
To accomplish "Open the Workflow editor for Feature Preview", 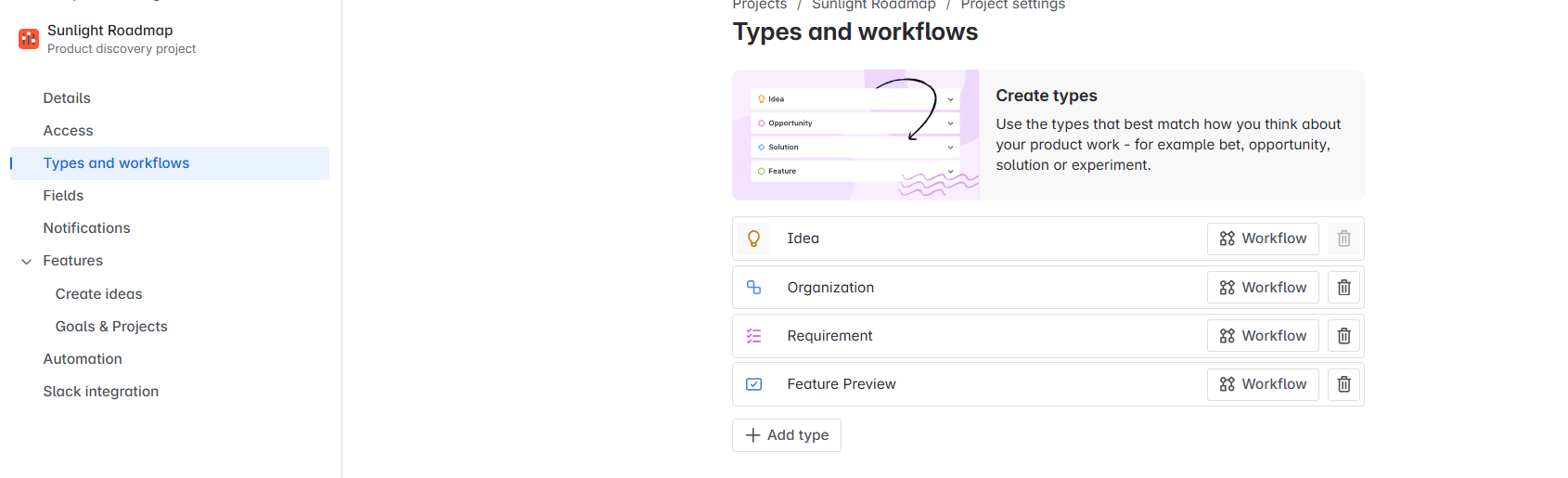I will tap(1263, 384).
